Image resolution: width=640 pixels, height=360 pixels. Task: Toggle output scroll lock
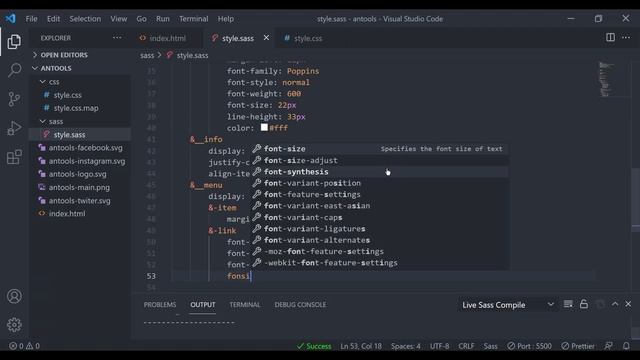click(x=584, y=304)
